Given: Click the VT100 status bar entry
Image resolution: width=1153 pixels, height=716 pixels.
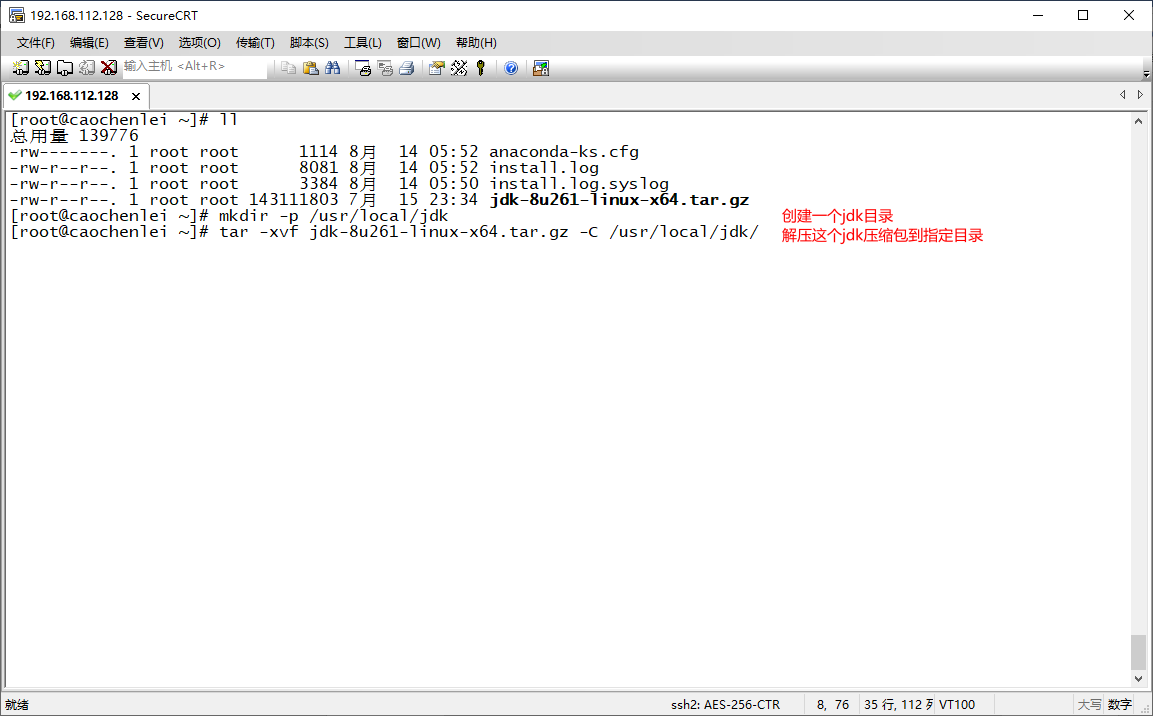Looking at the screenshot, I should pos(957,704).
